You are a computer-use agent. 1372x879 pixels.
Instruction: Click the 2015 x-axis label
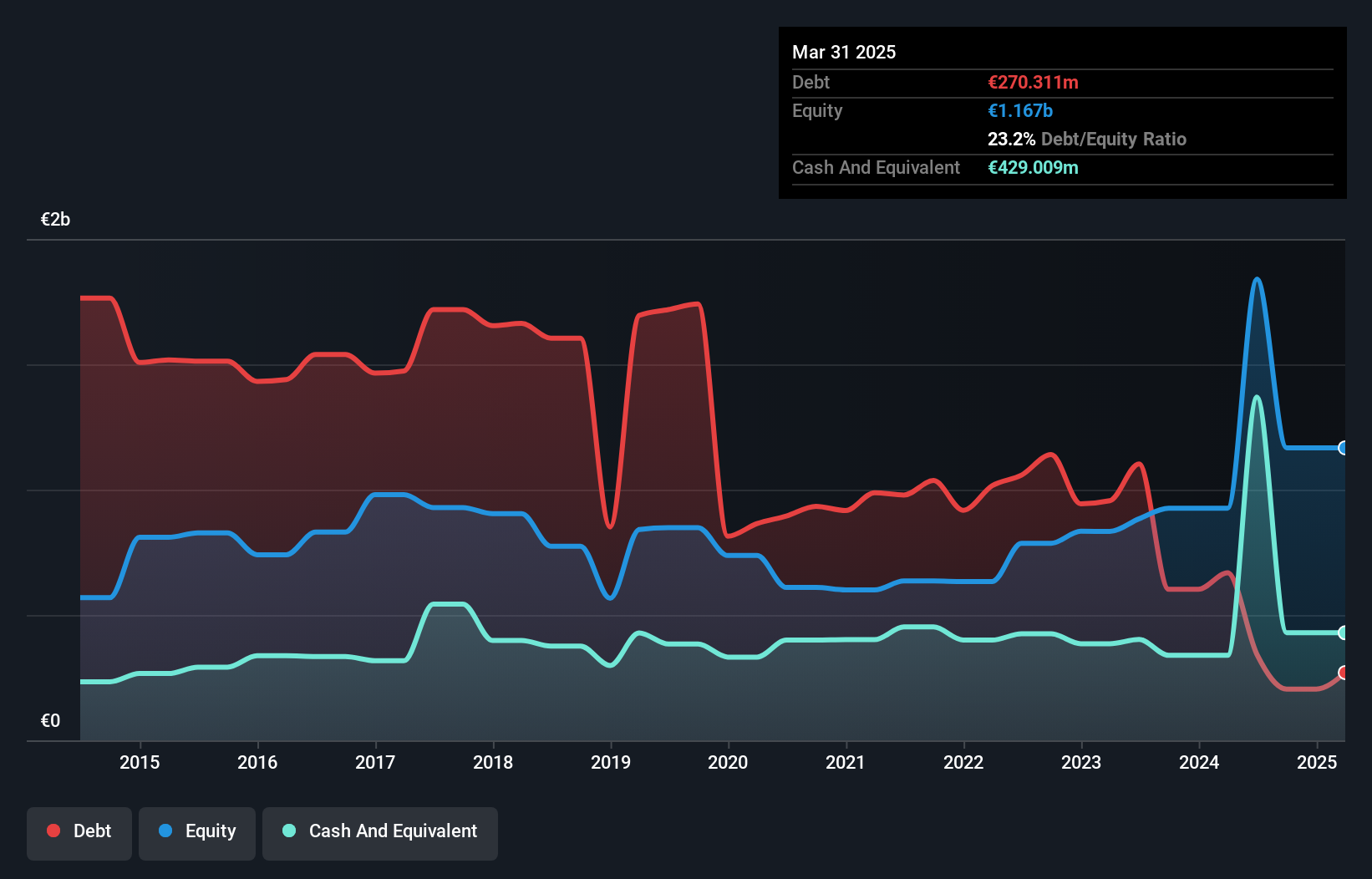(140, 762)
